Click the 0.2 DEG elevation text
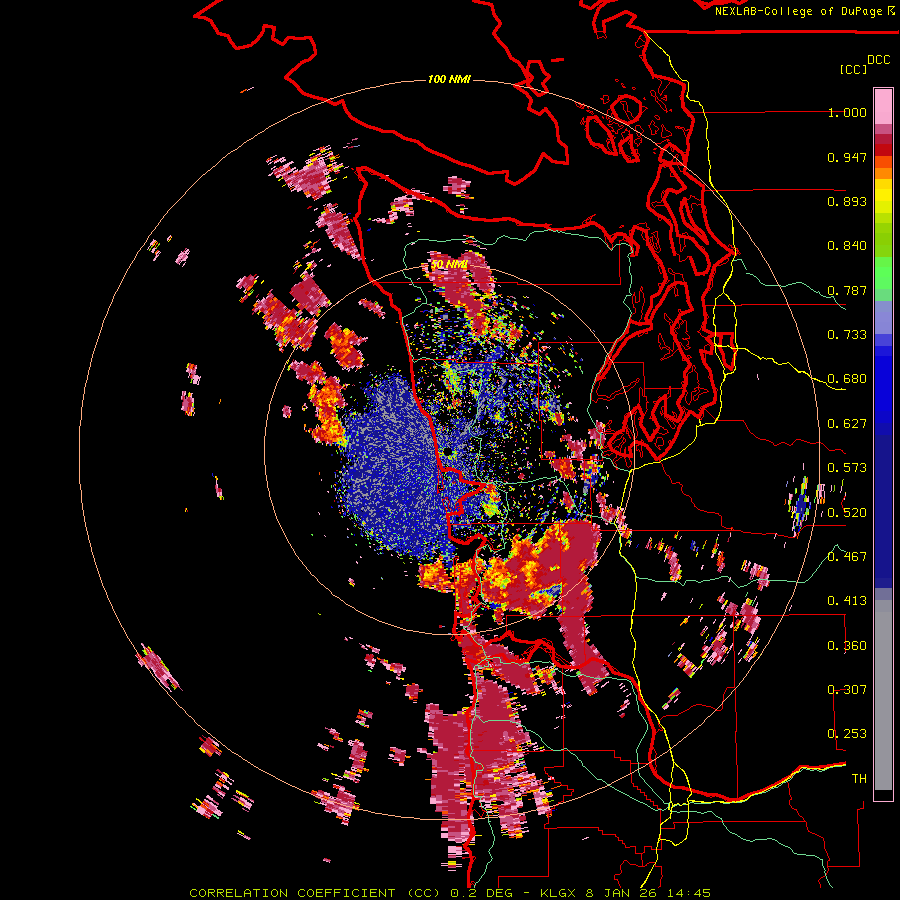This screenshot has height=900, width=900. point(482,893)
